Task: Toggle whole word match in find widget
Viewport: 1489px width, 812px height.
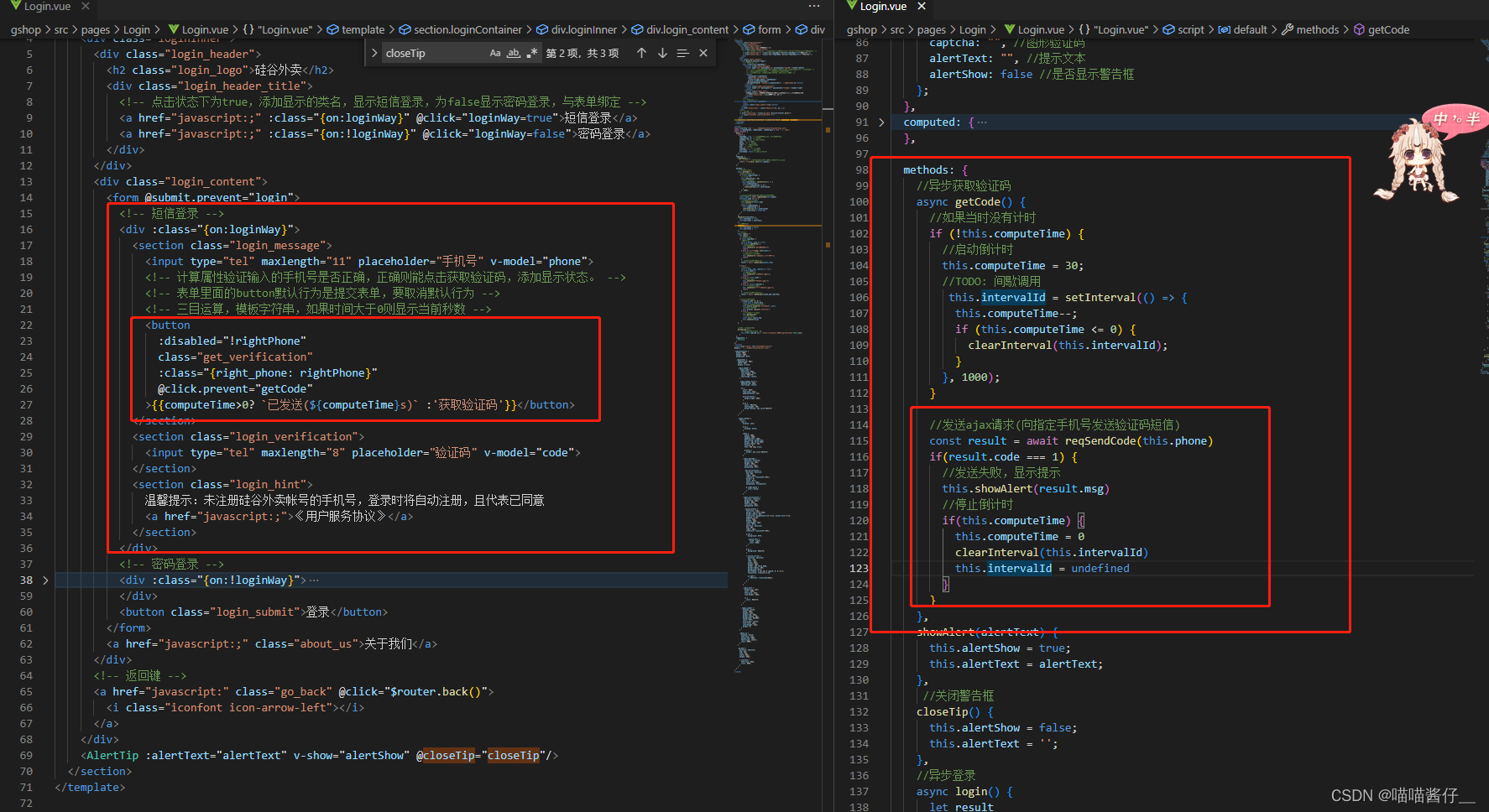Action: pos(514,53)
